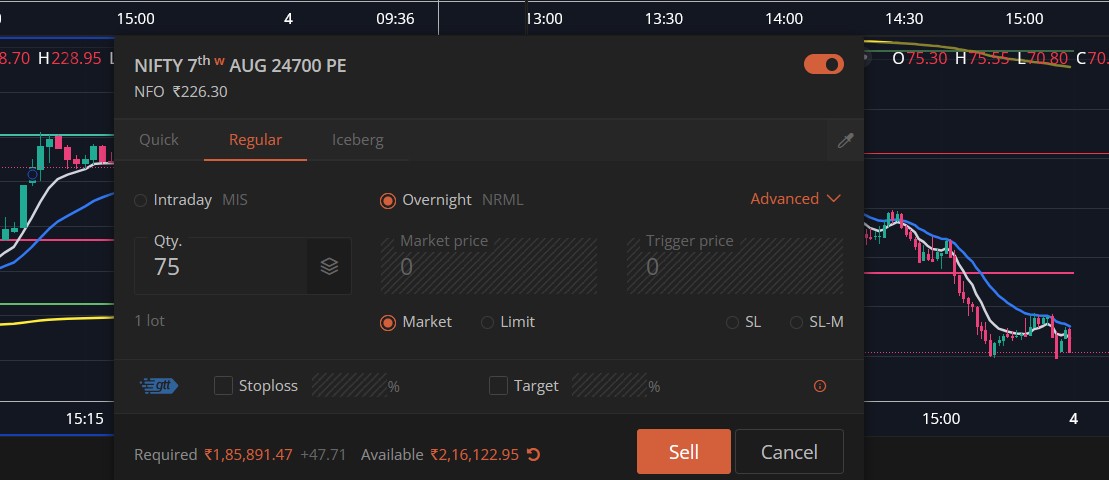
Task: Enable the Stoploss checkbox
Action: [x=223, y=386]
